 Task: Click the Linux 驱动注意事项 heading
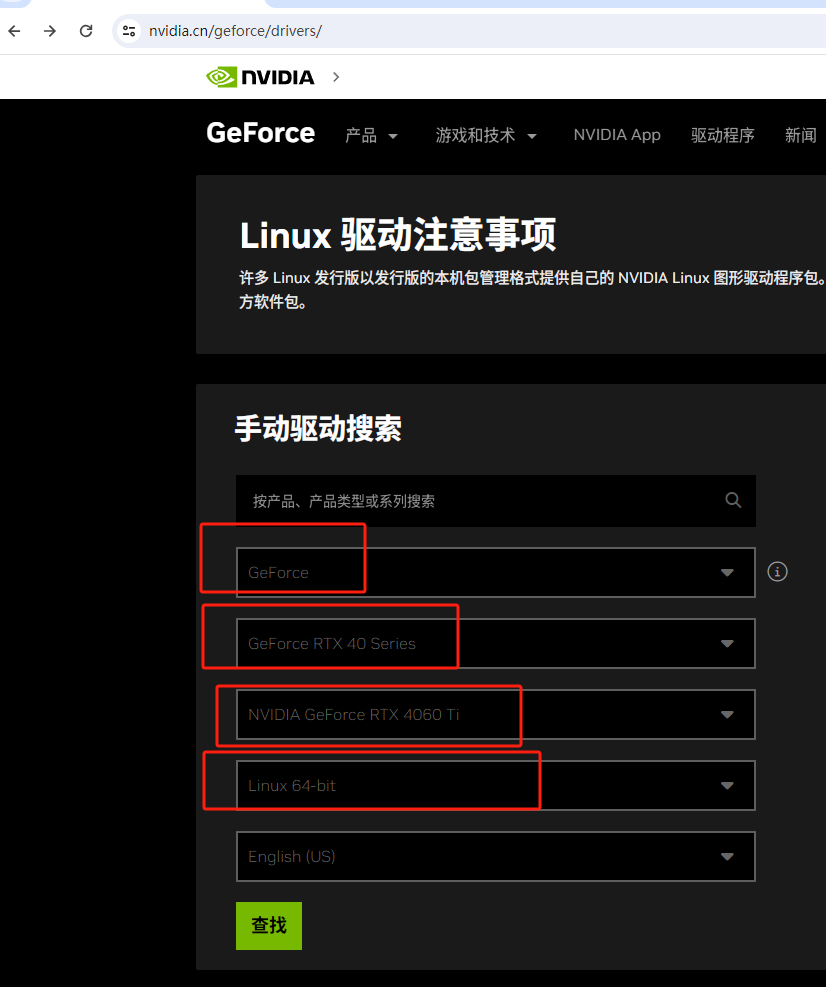click(398, 235)
